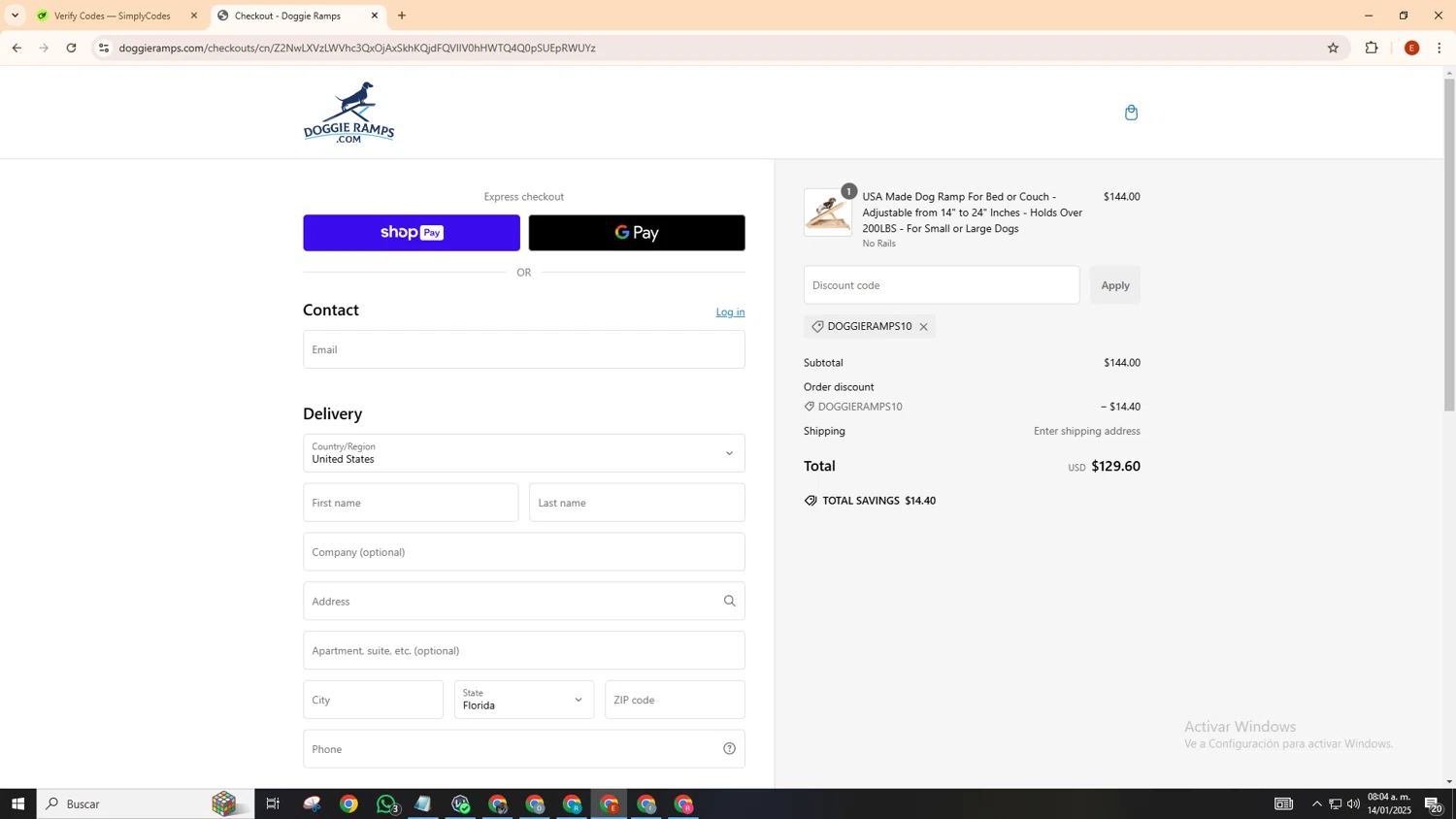Click the taskbar Buscar search box

tap(146, 803)
